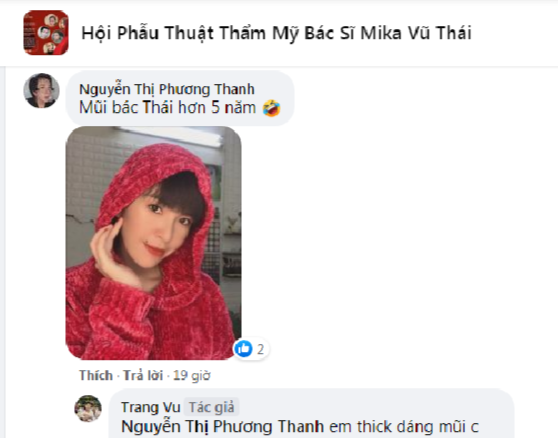Click Trang Vu's reply bubble
This screenshot has width=558, height=438.
coord(311,413)
